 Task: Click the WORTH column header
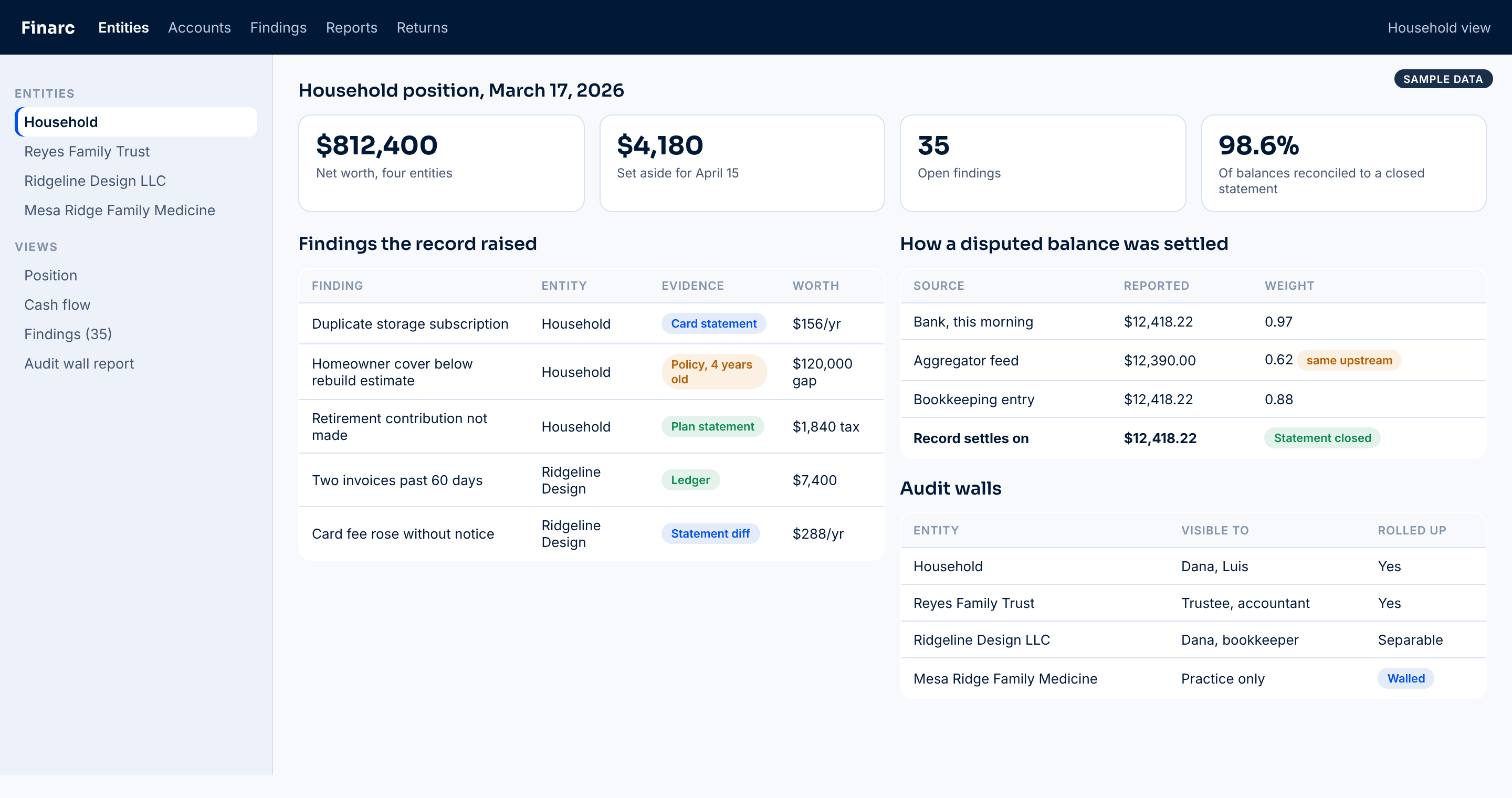pos(815,286)
